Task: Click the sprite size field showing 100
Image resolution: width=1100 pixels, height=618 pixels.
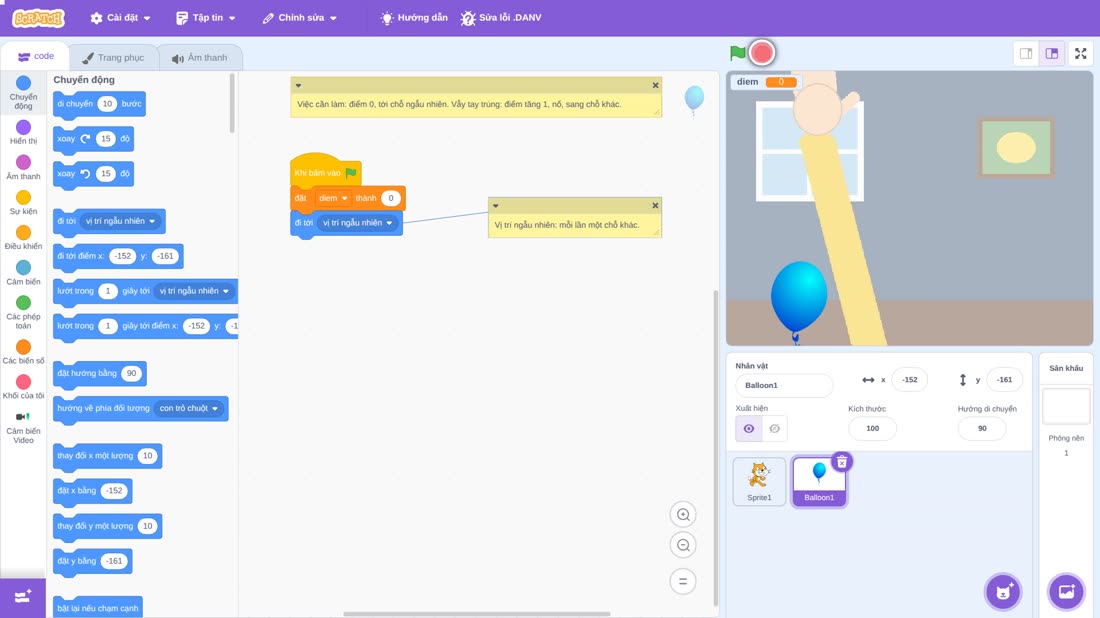Action: pyautogui.click(x=872, y=429)
